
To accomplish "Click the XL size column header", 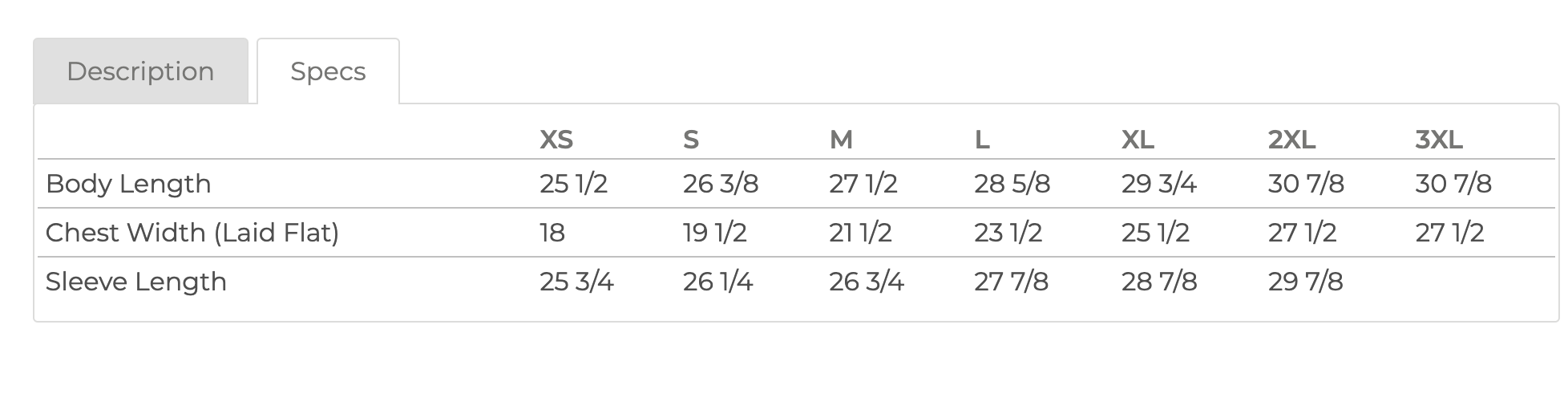I will point(1138,140).
